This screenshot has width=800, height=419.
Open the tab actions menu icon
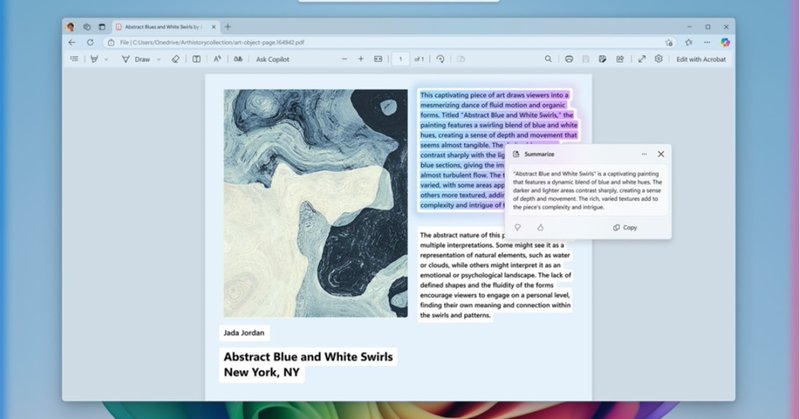pos(102,27)
